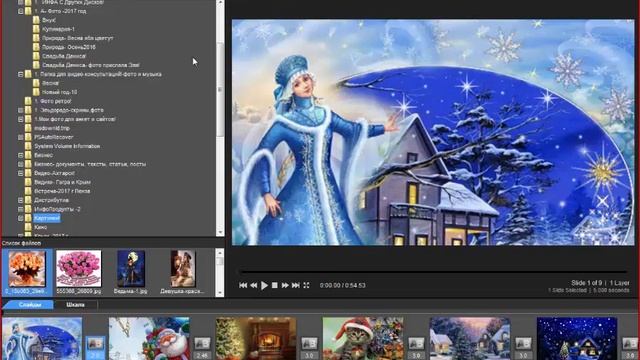Viewport: 640px width, 360px height.
Task: Expand the PSAutoRecover folder
Action: 20,137
